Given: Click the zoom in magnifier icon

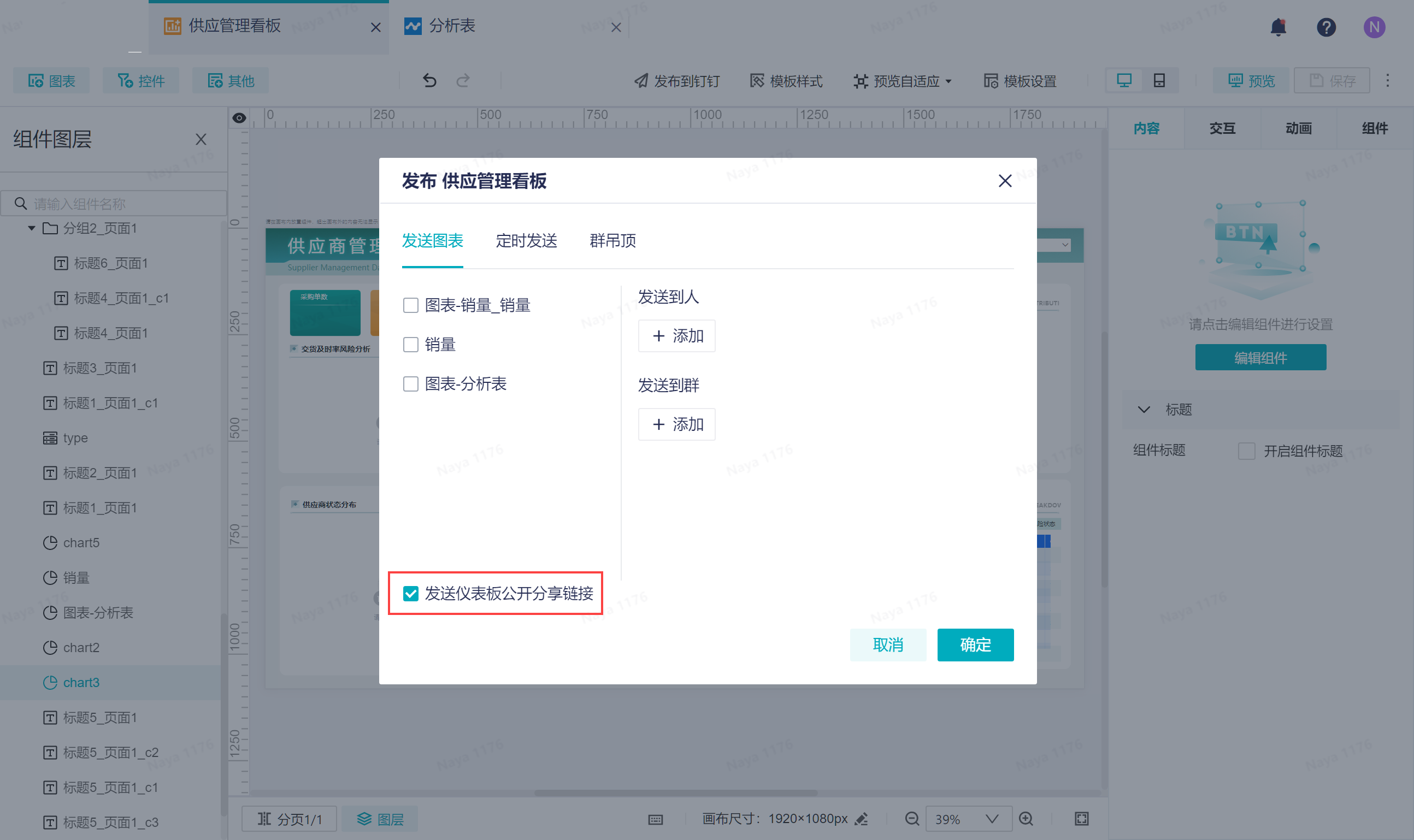Looking at the screenshot, I should (1026, 819).
